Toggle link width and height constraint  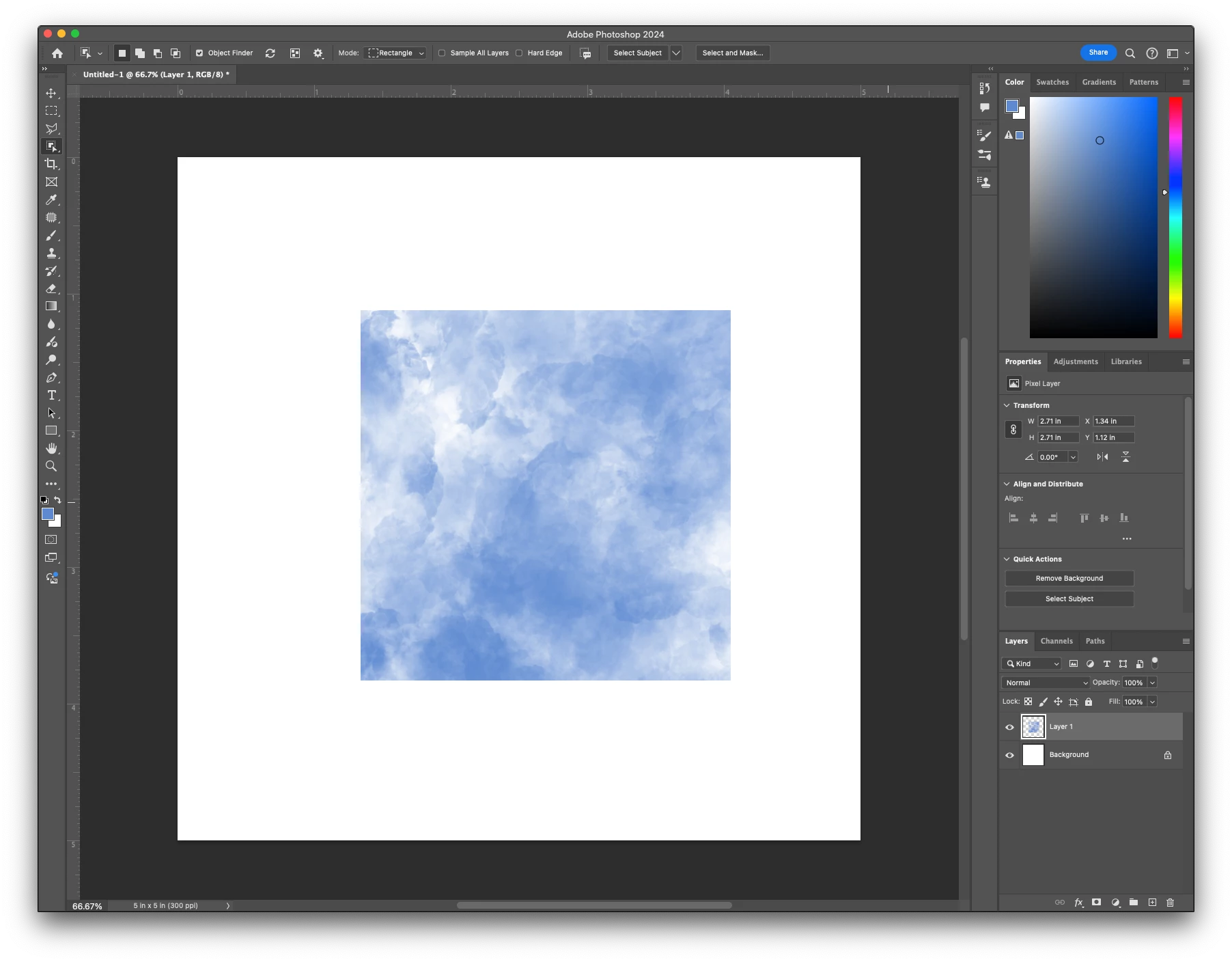click(1013, 430)
